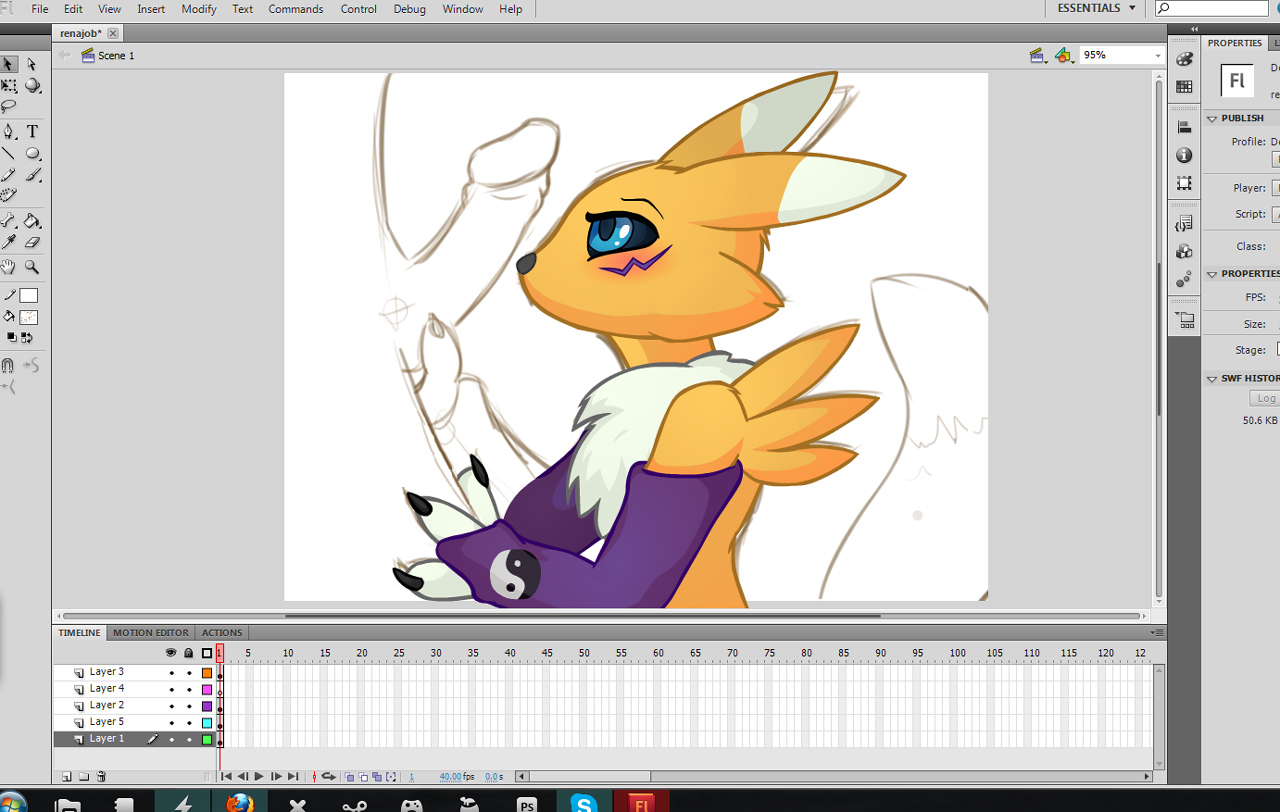Viewport: 1280px width, 812px height.
Task: Open the Edit Symbols dropdown
Action: [x=1064, y=55]
